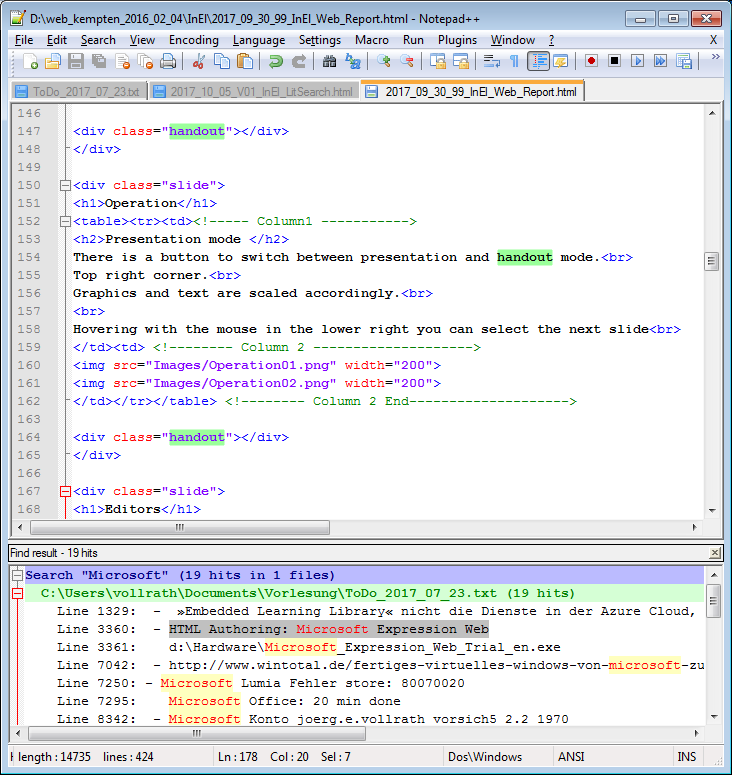The image size is (732, 775).
Task: Toggle Word Wrap in the toolbar
Action: point(491,62)
